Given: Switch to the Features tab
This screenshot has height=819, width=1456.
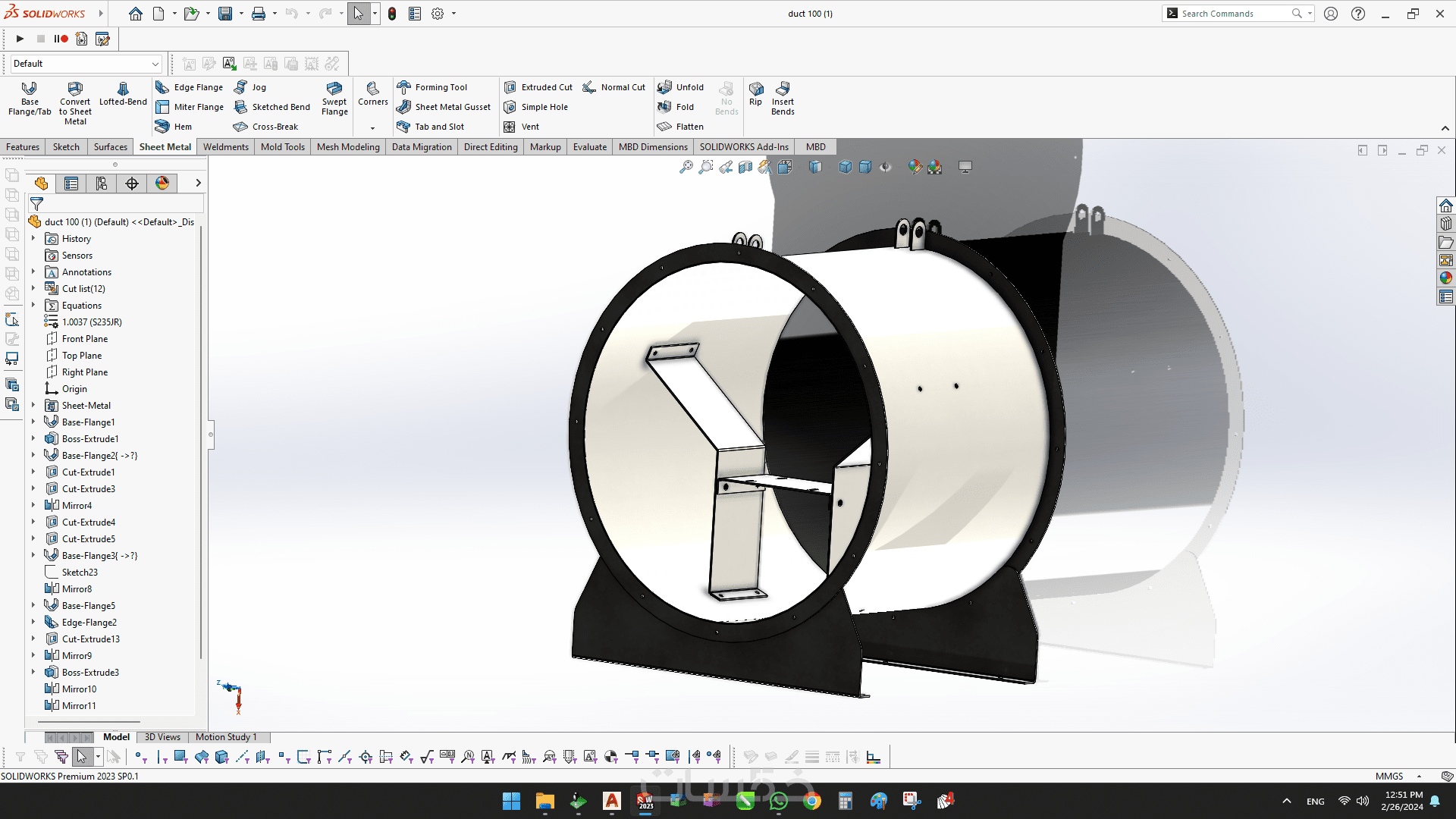Looking at the screenshot, I should [x=23, y=147].
